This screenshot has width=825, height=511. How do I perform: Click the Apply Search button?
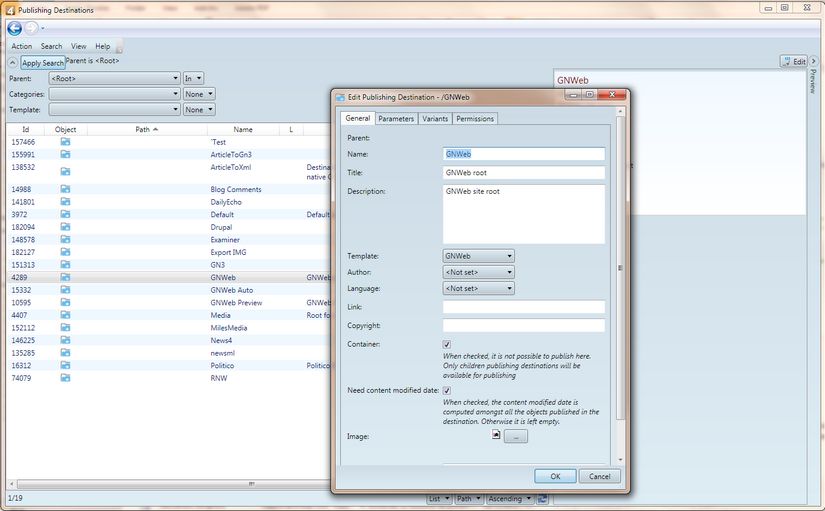[x=43, y=63]
